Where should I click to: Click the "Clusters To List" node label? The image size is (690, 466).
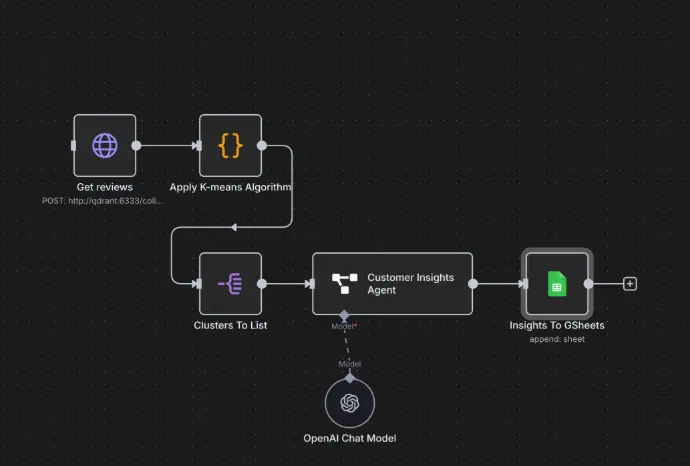(230, 325)
